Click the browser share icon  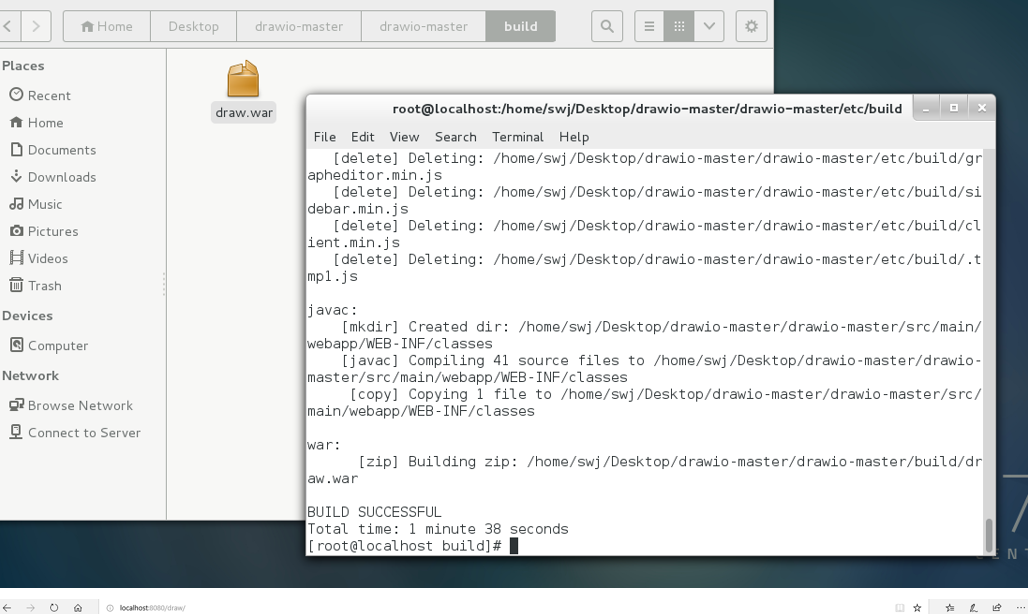[997, 607]
